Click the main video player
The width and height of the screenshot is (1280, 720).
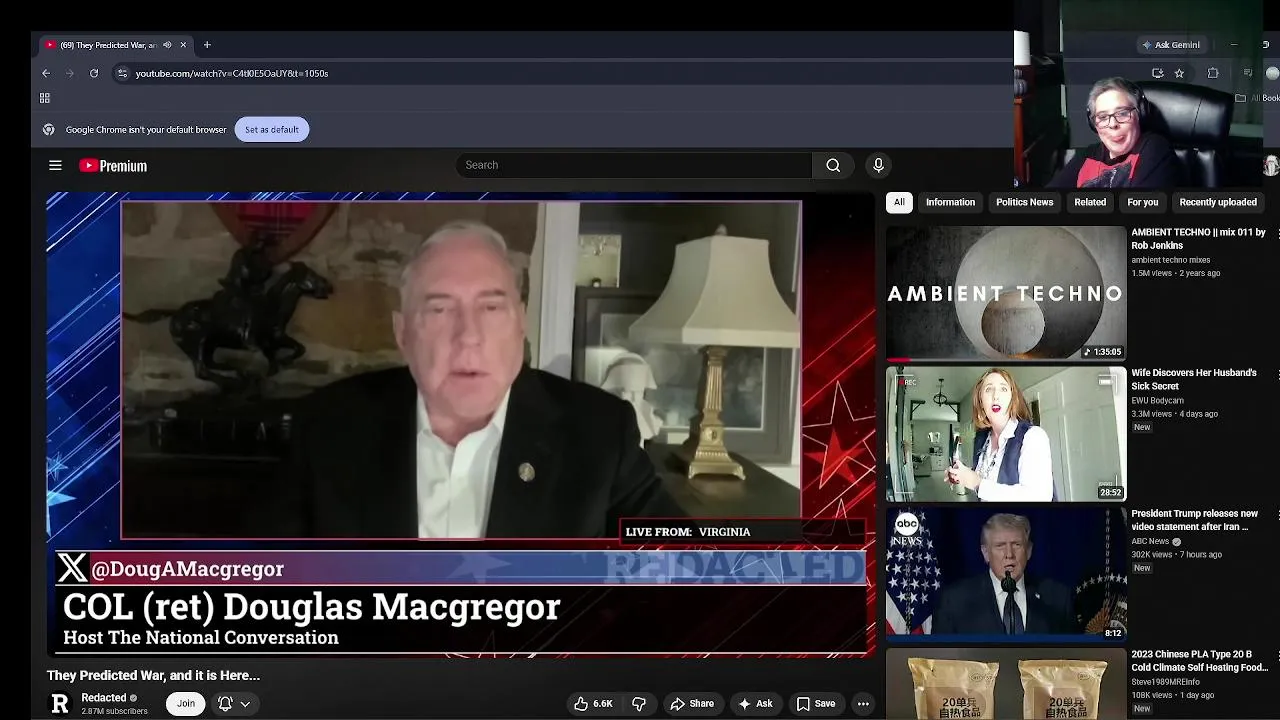coord(461,424)
